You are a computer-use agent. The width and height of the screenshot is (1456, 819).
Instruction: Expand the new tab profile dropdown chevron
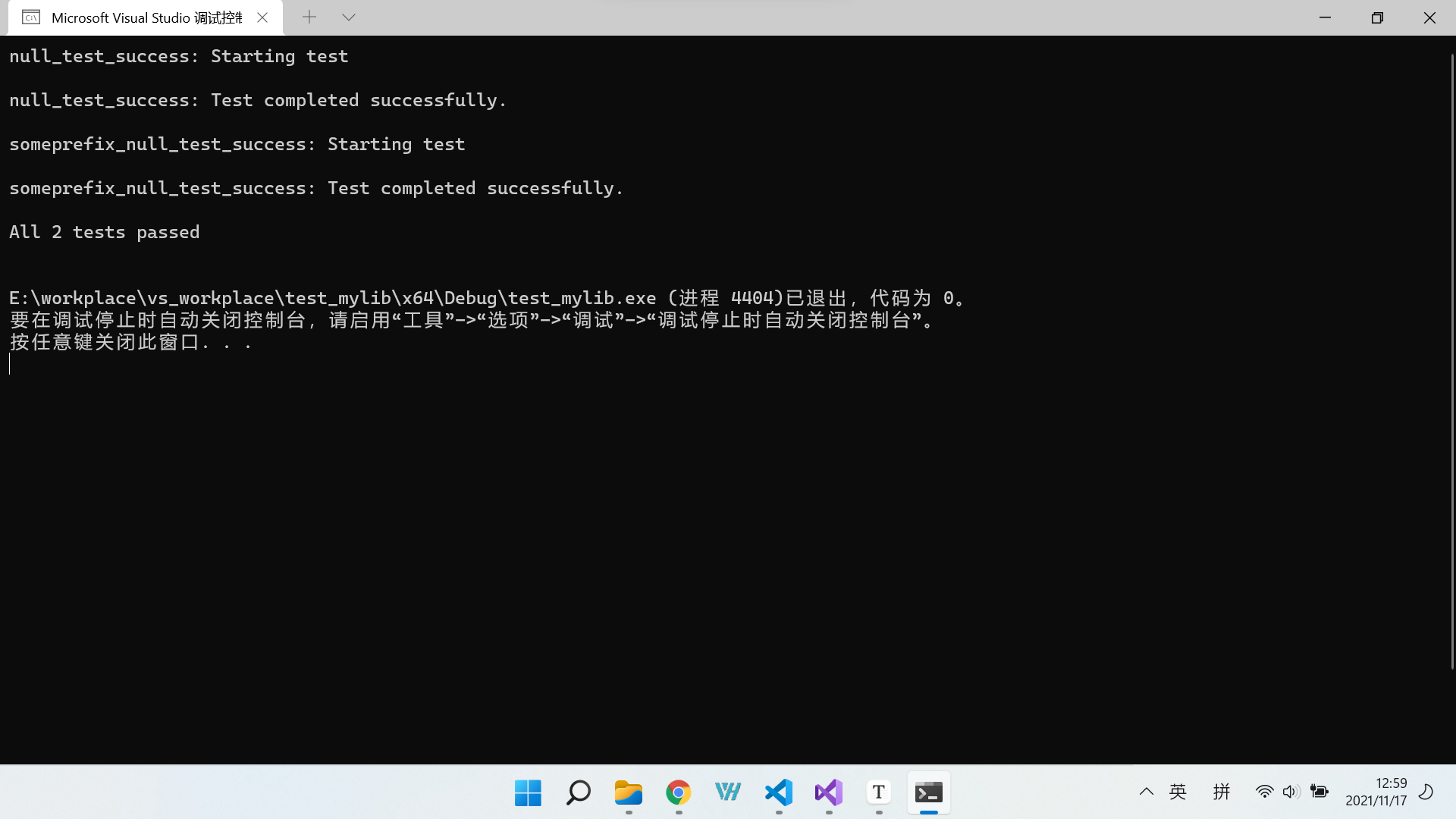point(349,17)
